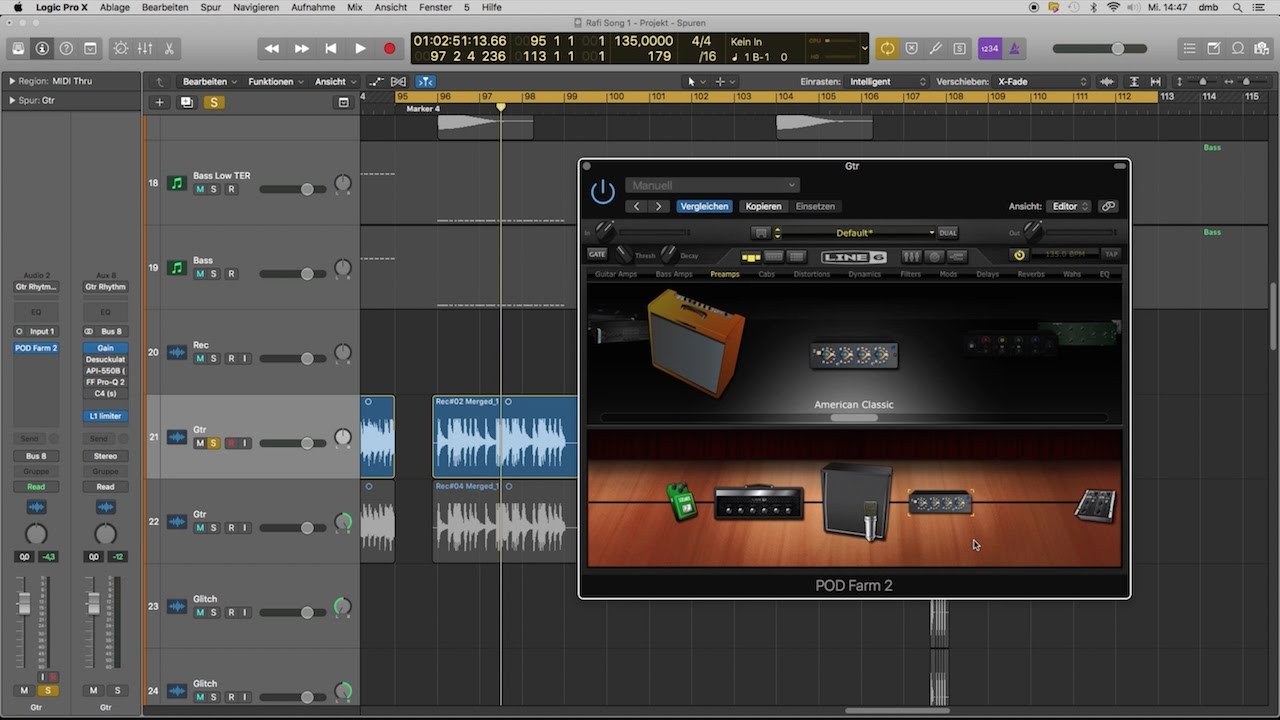Mute the Bass Low TER track

click(200, 189)
